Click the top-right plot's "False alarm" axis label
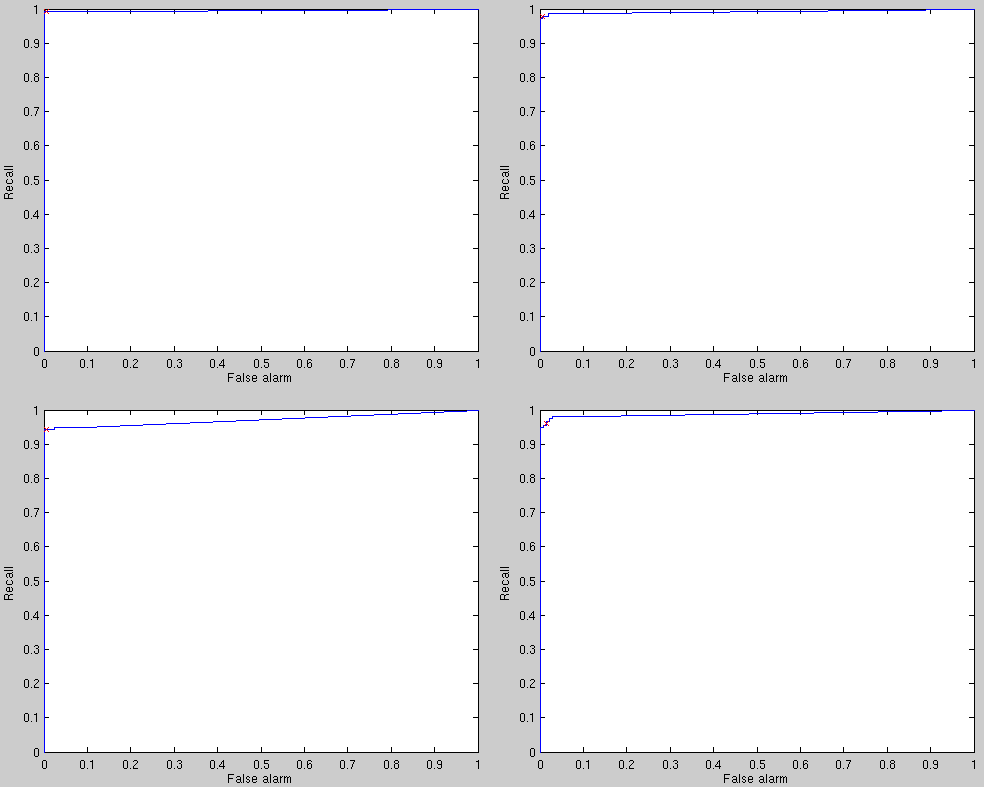Screen dimensions: 984x787 (x=756, y=377)
